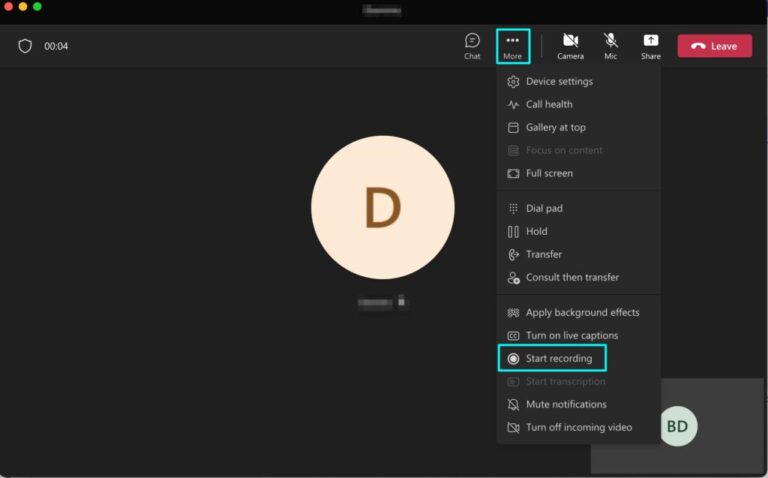Start recording the call

point(552,358)
